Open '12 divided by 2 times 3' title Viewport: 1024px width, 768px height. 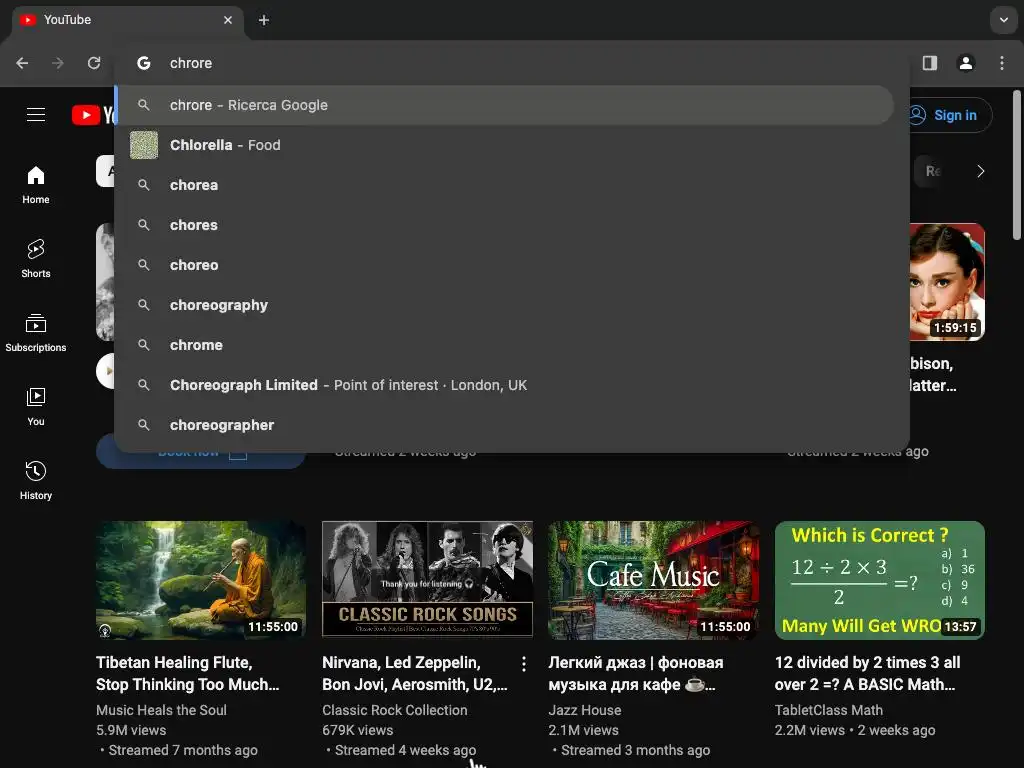(867, 673)
